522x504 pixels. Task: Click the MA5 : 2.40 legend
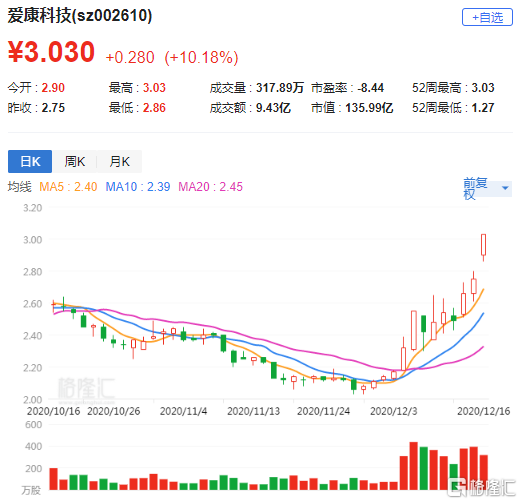click(x=68, y=187)
